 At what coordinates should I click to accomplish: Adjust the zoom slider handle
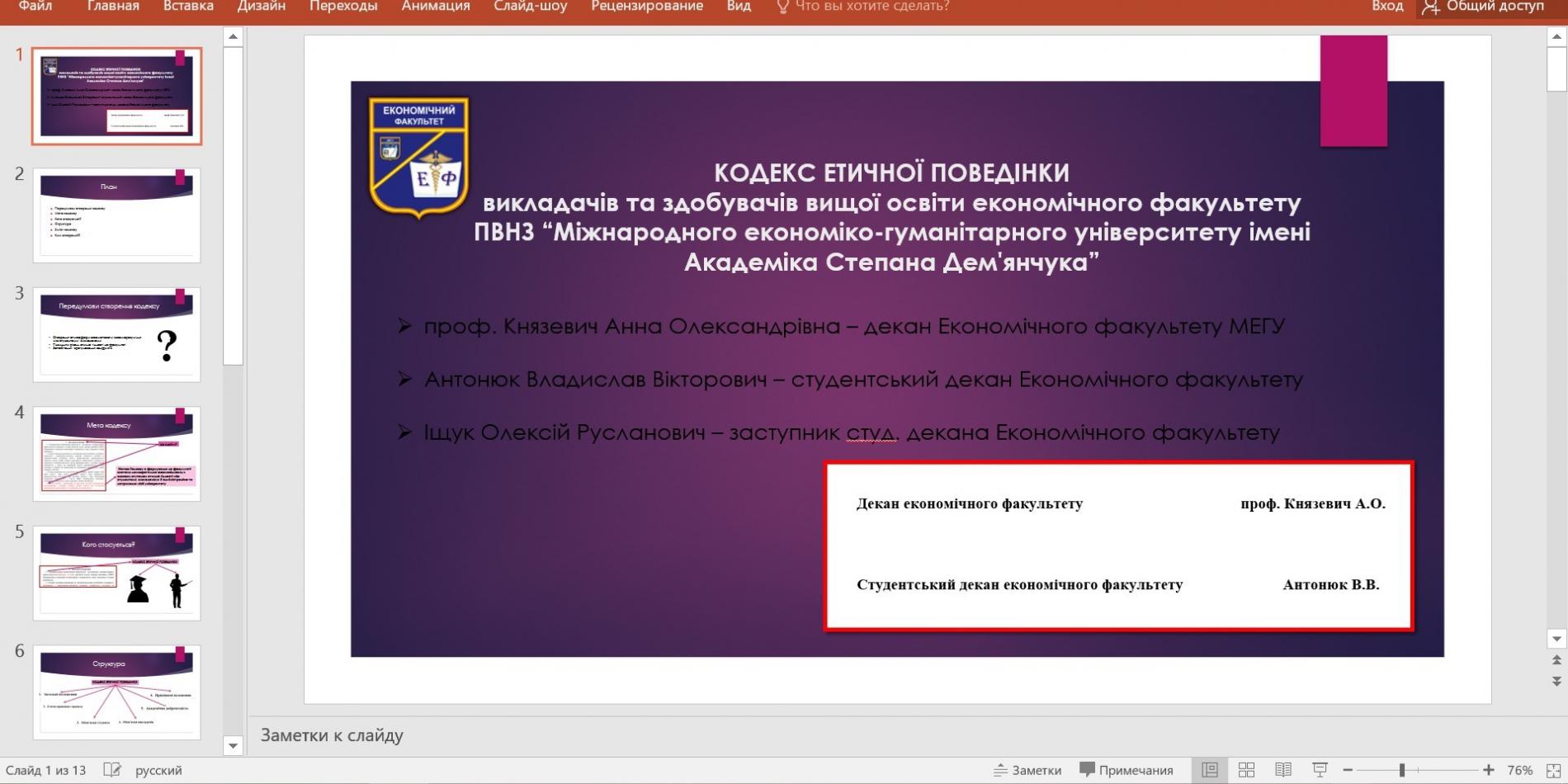(x=1402, y=770)
